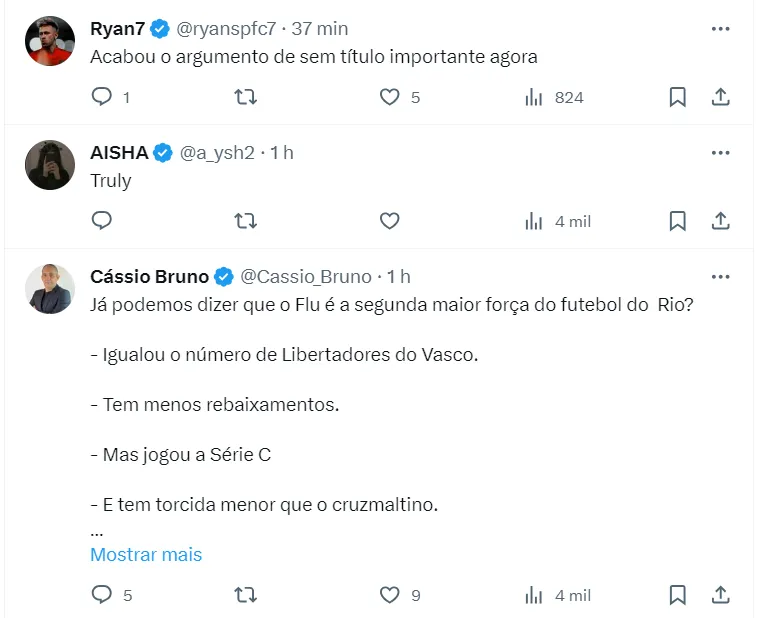Bookmark Ryan7's tweet
The height and width of the screenshot is (618, 763).
[677, 97]
